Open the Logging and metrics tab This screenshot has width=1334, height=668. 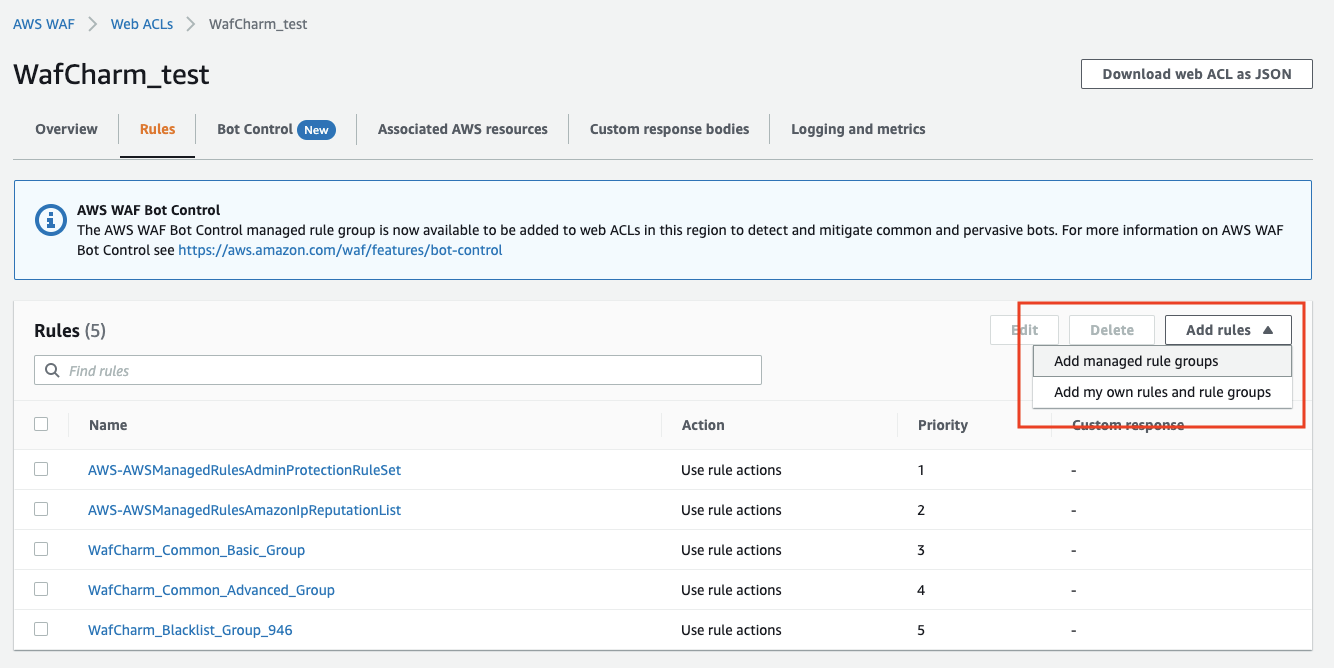point(858,129)
